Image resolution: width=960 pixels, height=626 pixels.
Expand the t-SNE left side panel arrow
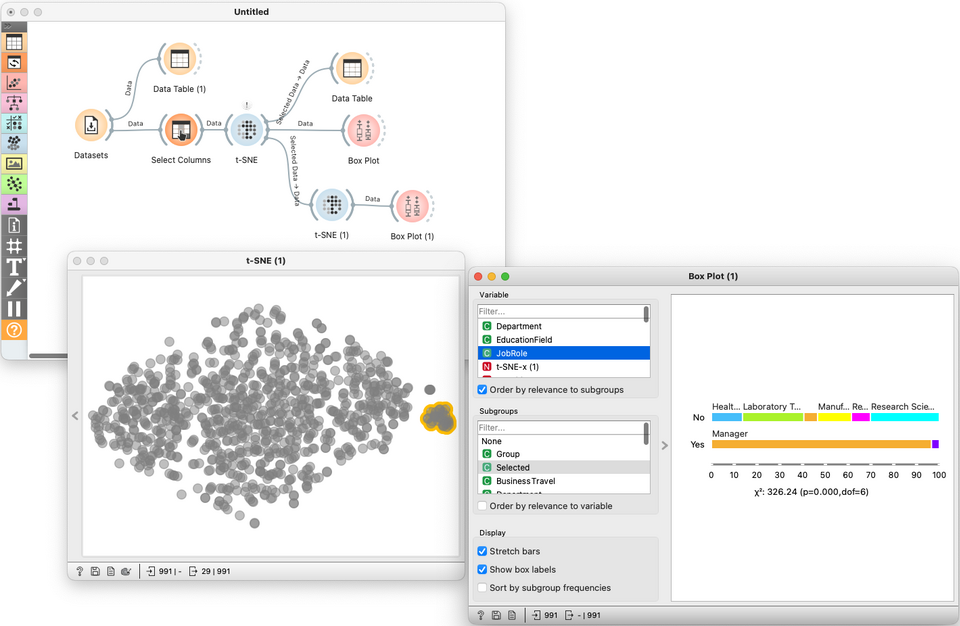tap(75, 416)
